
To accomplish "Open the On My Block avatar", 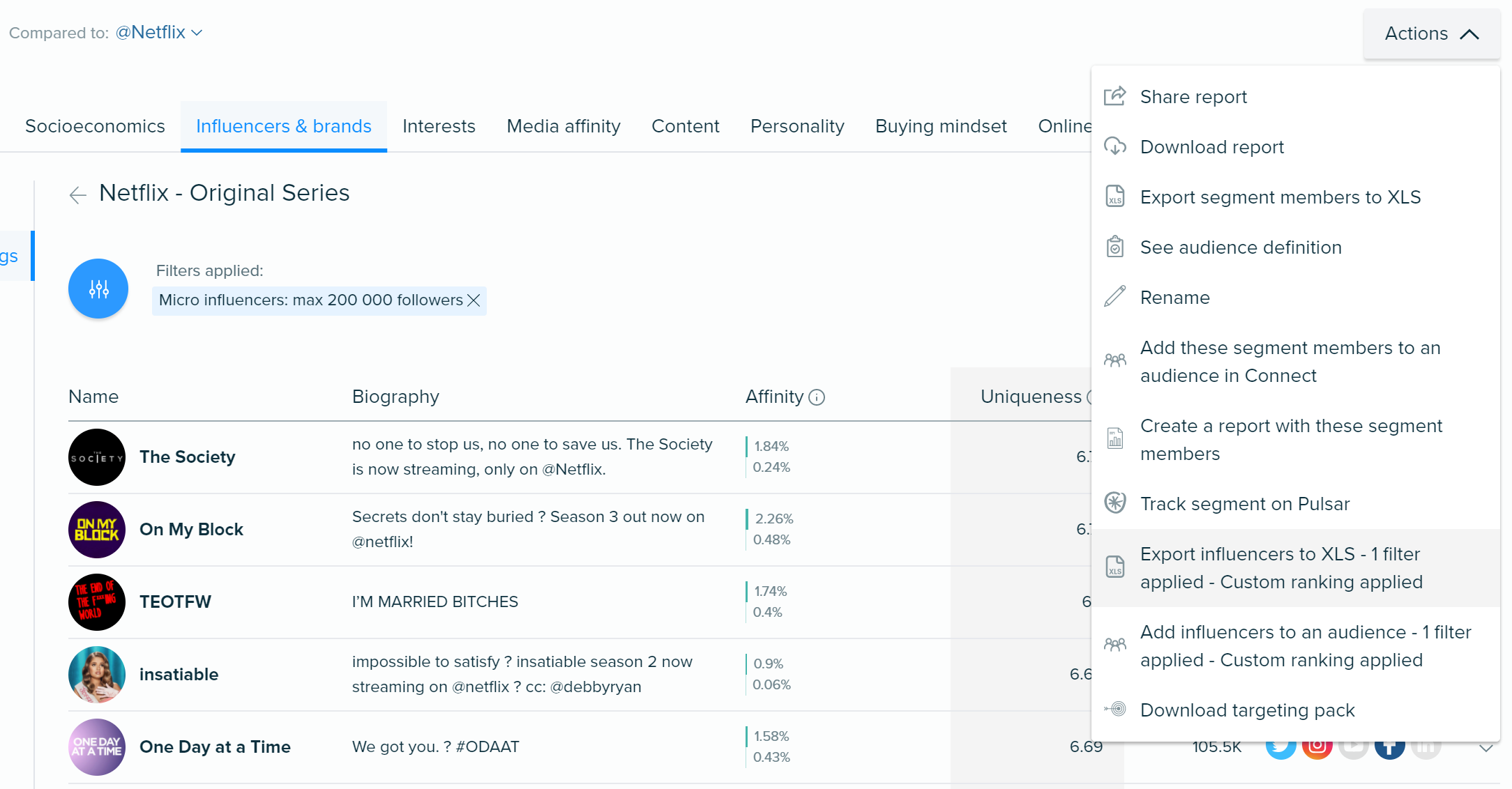I will (97, 530).
